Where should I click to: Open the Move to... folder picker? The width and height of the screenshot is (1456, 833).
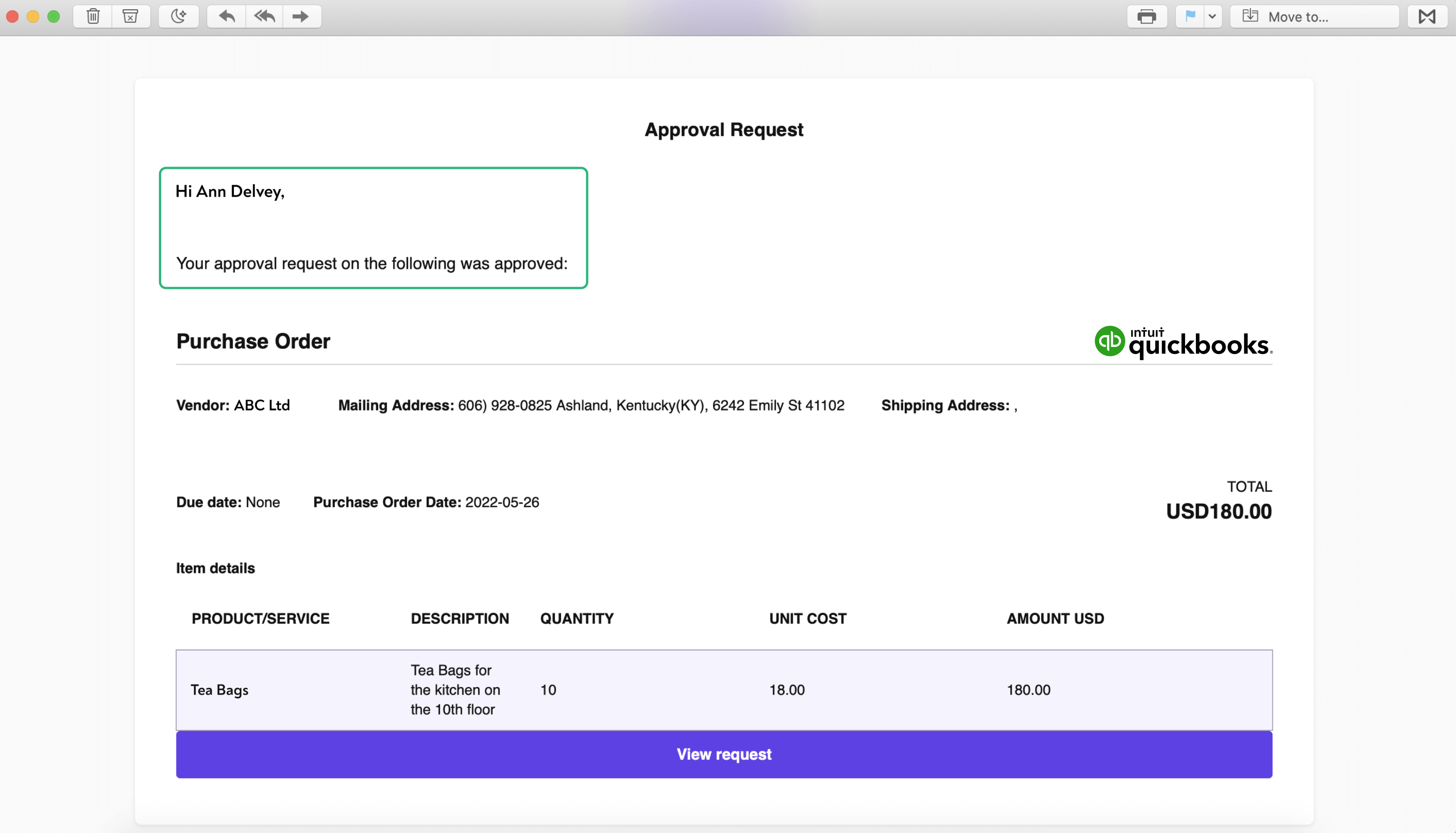pyautogui.click(x=1314, y=17)
